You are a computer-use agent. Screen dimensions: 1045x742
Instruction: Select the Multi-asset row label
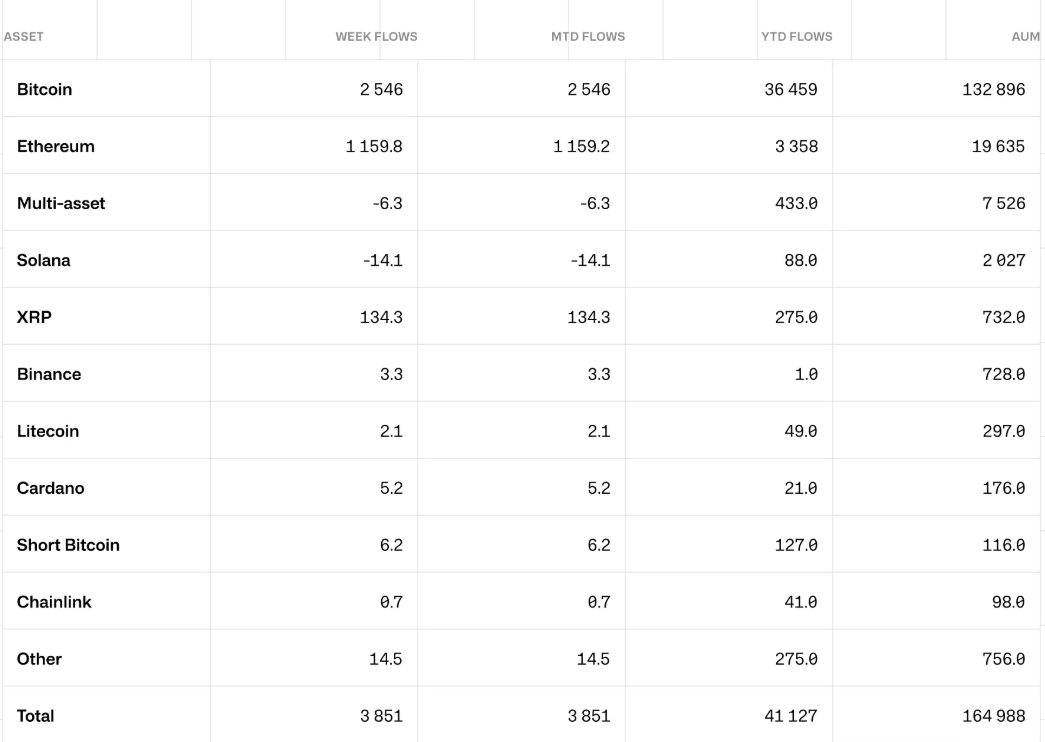tap(61, 203)
